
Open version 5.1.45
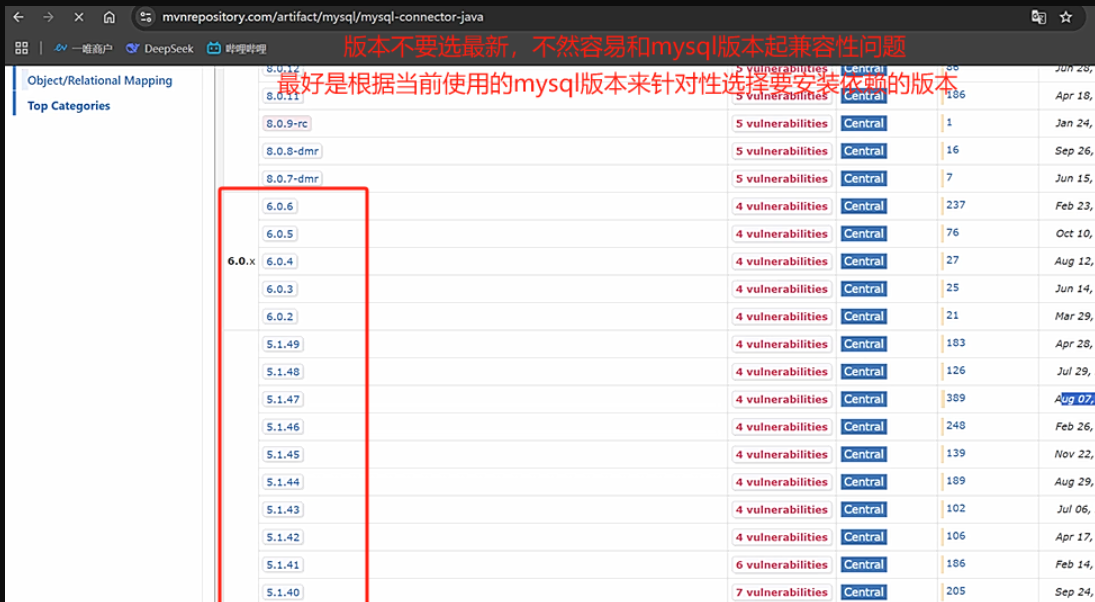click(x=283, y=455)
